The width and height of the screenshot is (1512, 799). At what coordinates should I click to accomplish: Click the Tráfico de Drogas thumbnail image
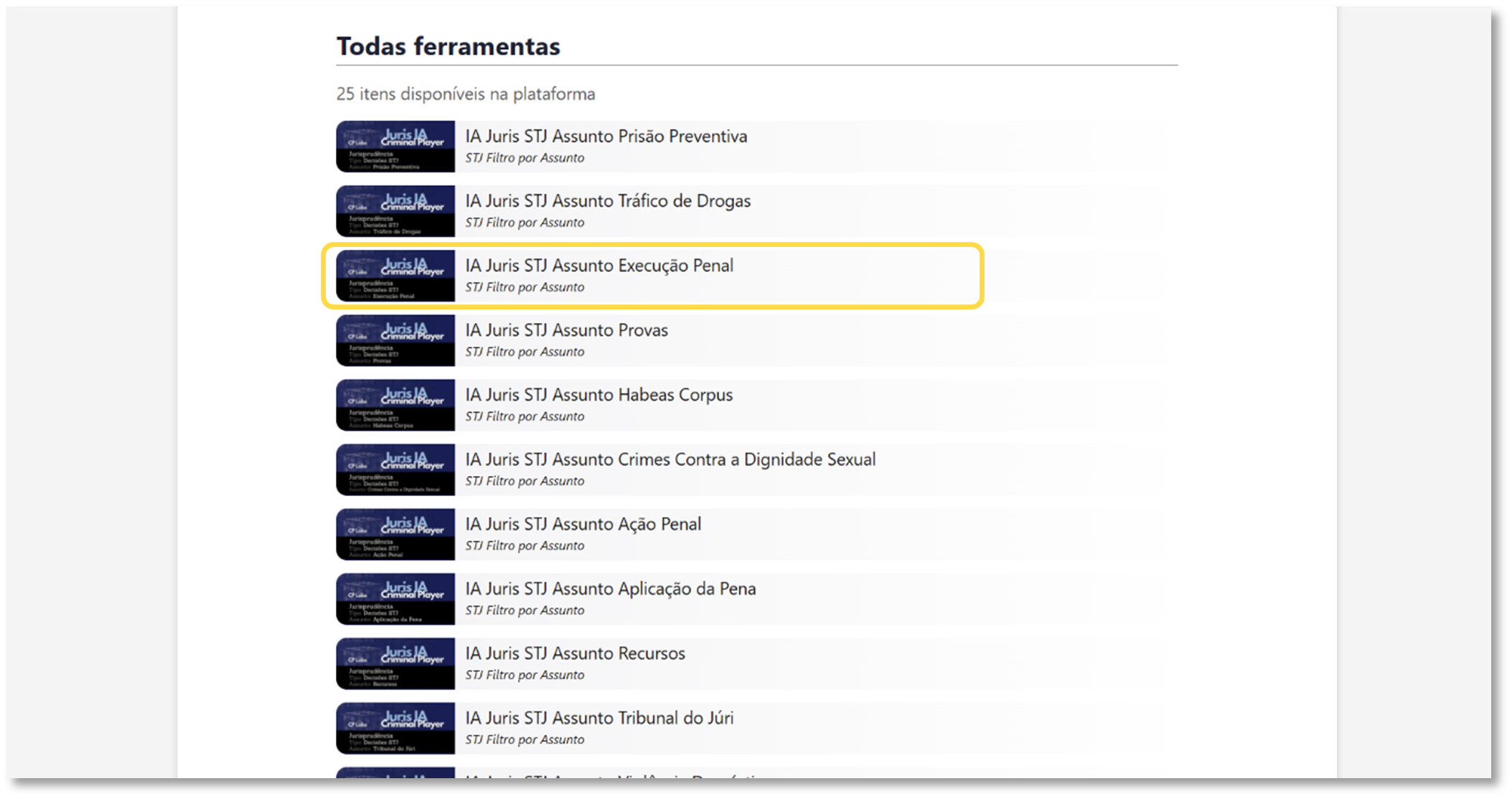395,211
